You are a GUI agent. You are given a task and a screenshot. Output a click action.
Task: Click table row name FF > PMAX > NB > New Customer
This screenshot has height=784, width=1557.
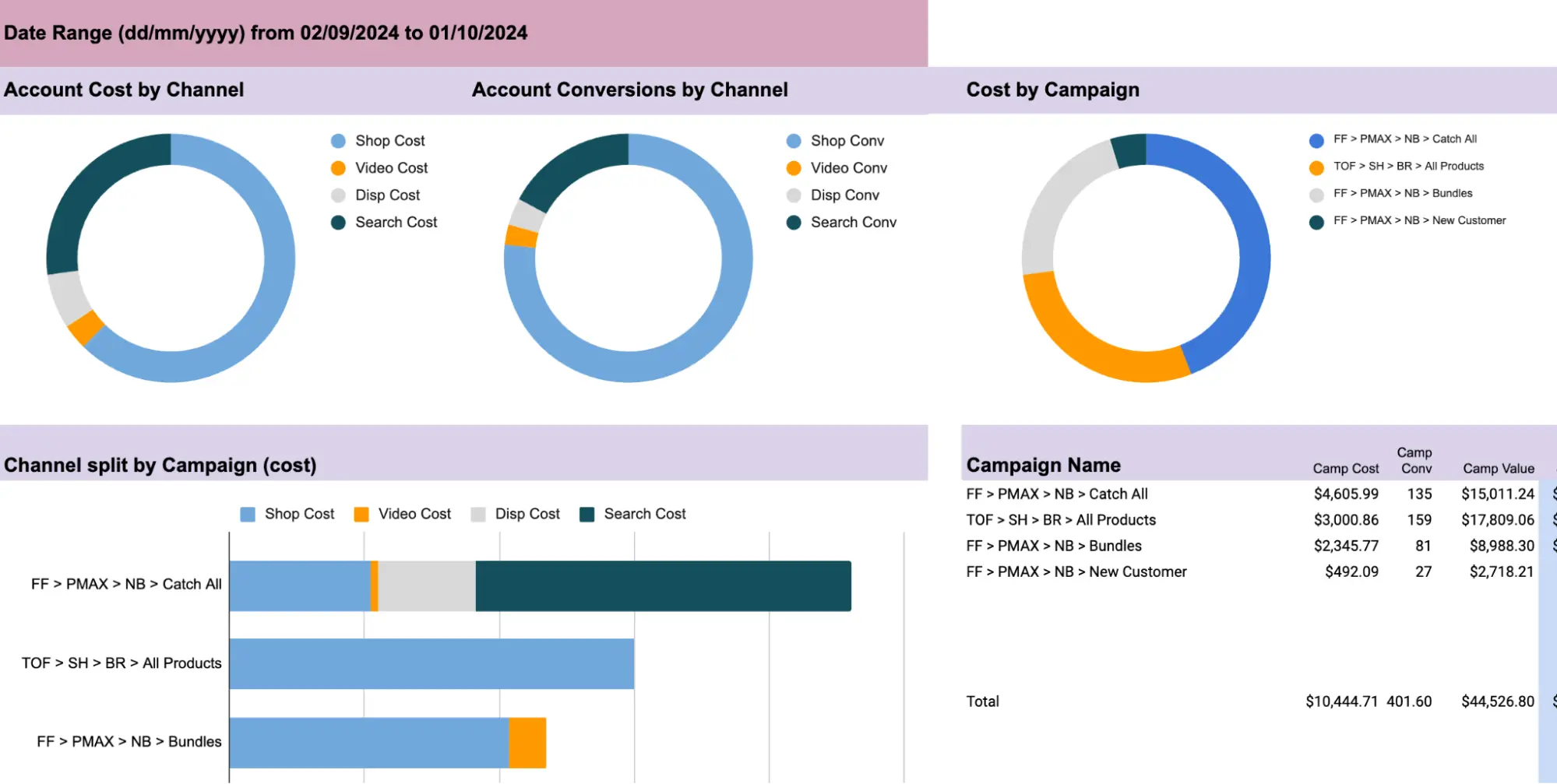(x=1076, y=572)
